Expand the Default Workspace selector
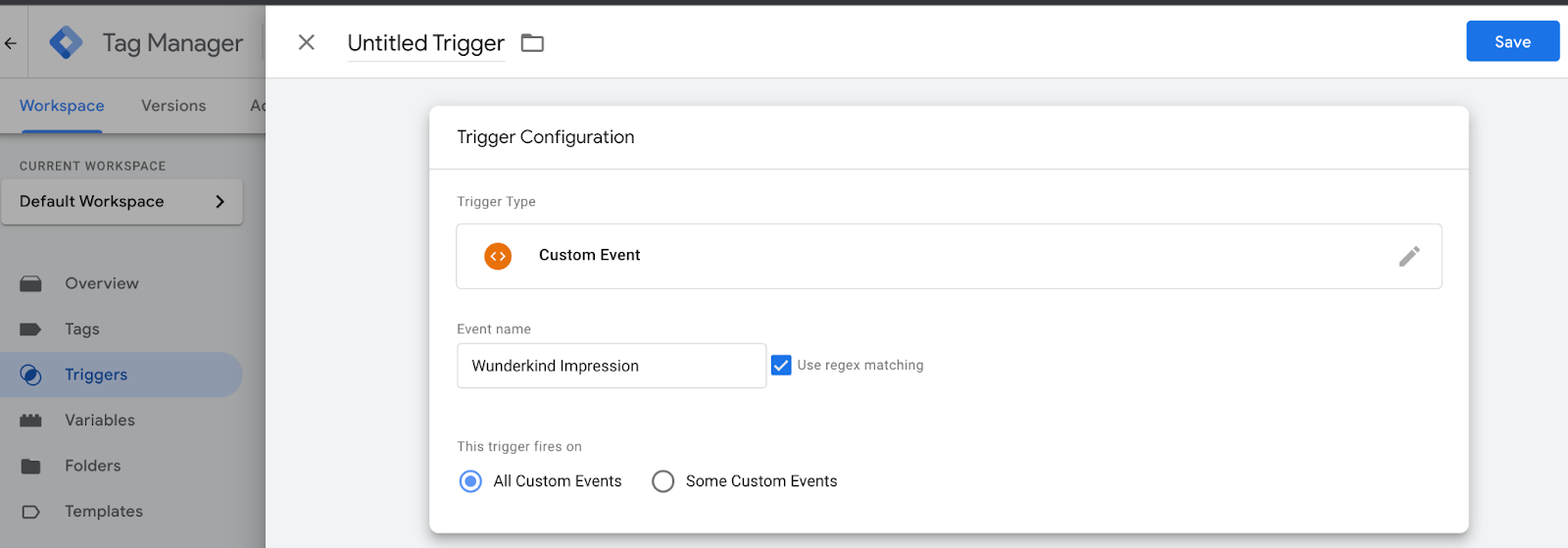The height and width of the screenshot is (548, 1568). pos(122,201)
